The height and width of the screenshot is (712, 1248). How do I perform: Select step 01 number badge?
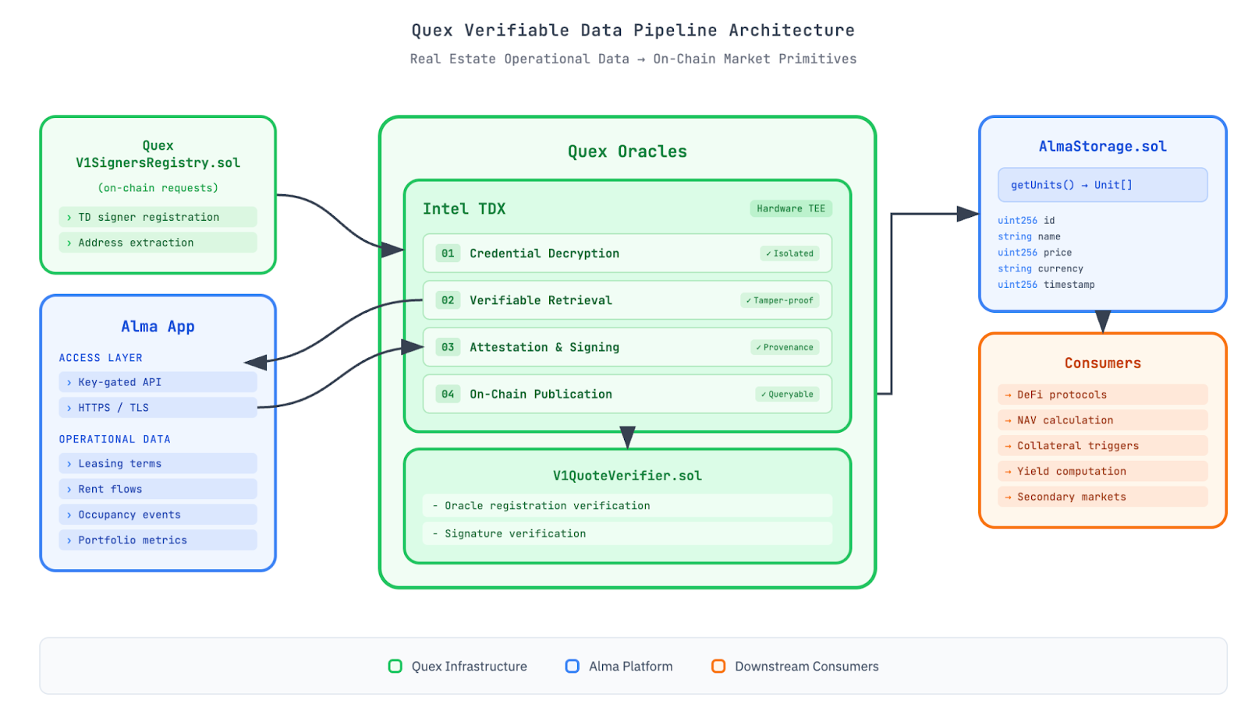[x=448, y=253]
